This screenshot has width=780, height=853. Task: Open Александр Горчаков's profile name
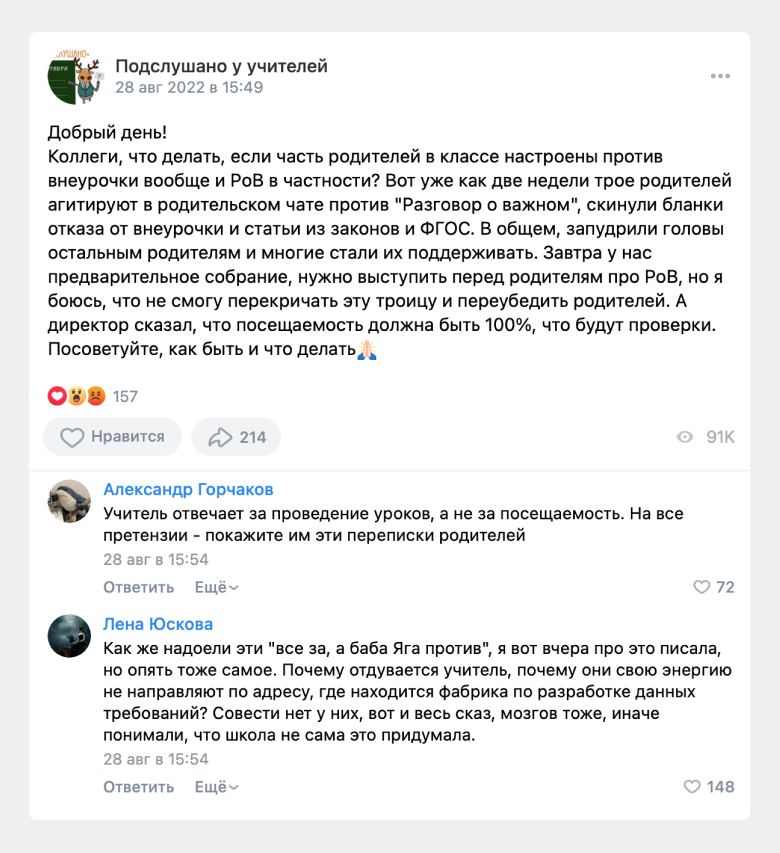point(188,490)
